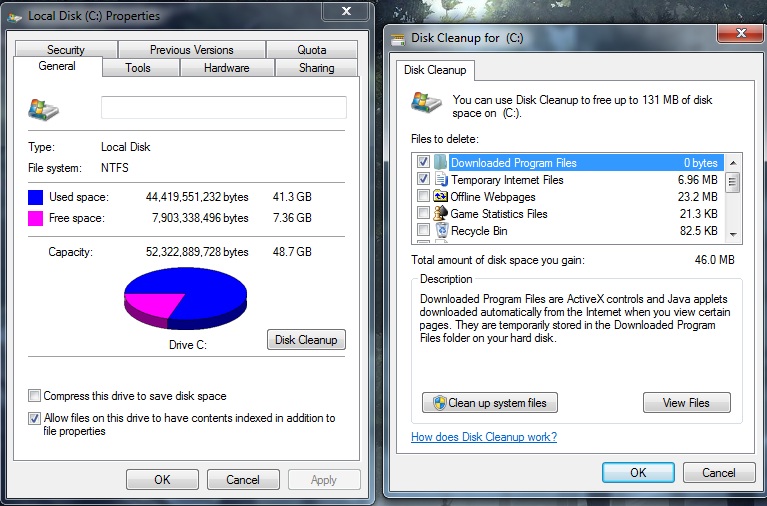The height and width of the screenshot is (506, 767).
Task: Click the Temporary Internet Files page icon
Action: (441, 180)
